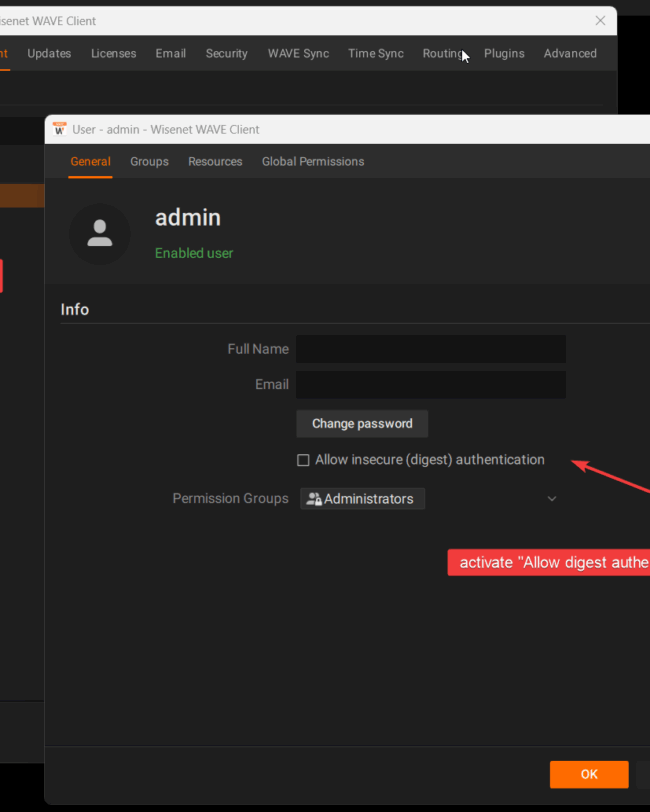Open Plugins tab in background window
The height and width of the screenshot is (812, 650).
point(504,53)
